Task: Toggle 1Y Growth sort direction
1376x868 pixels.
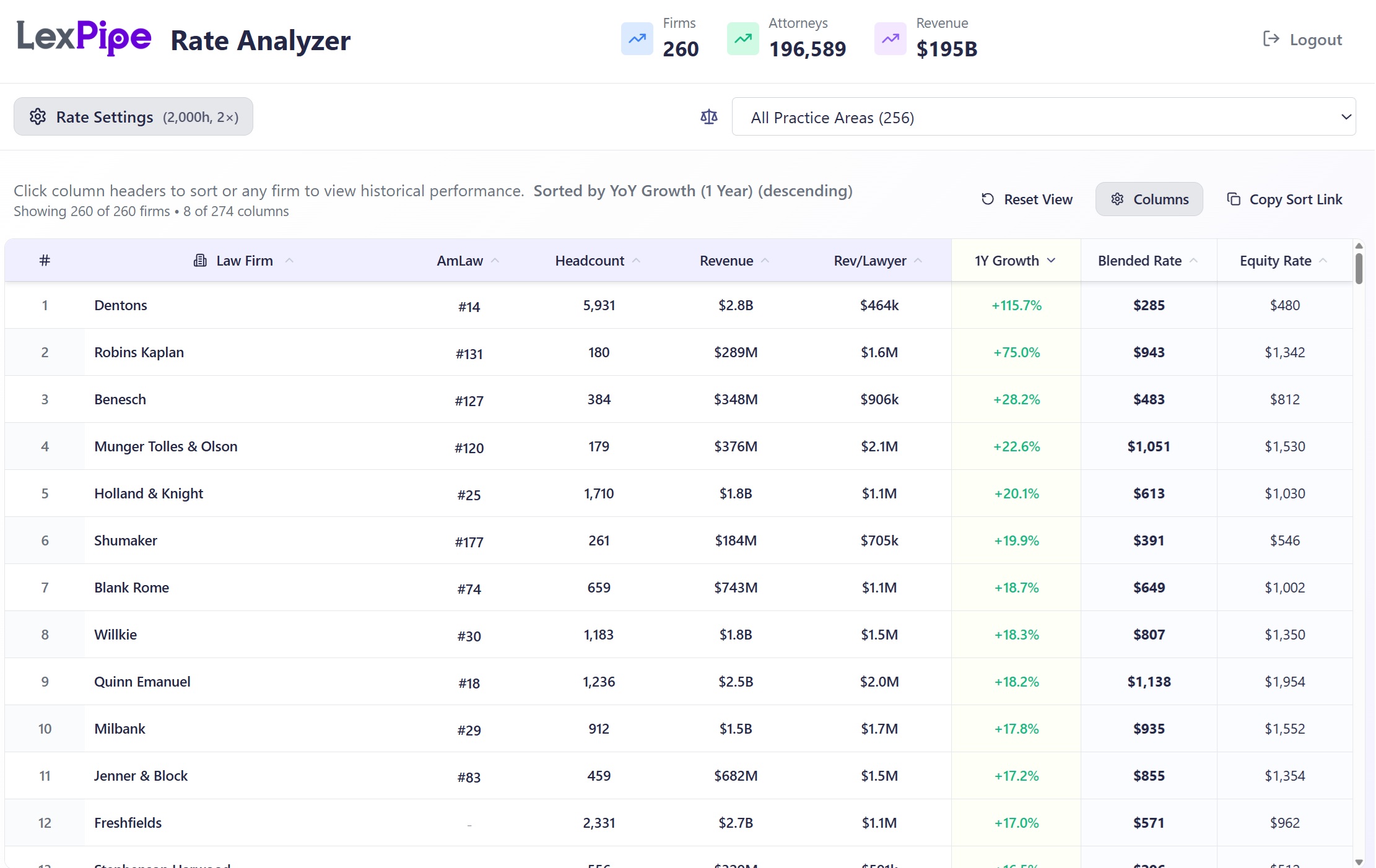Action: click(1015, 261)
